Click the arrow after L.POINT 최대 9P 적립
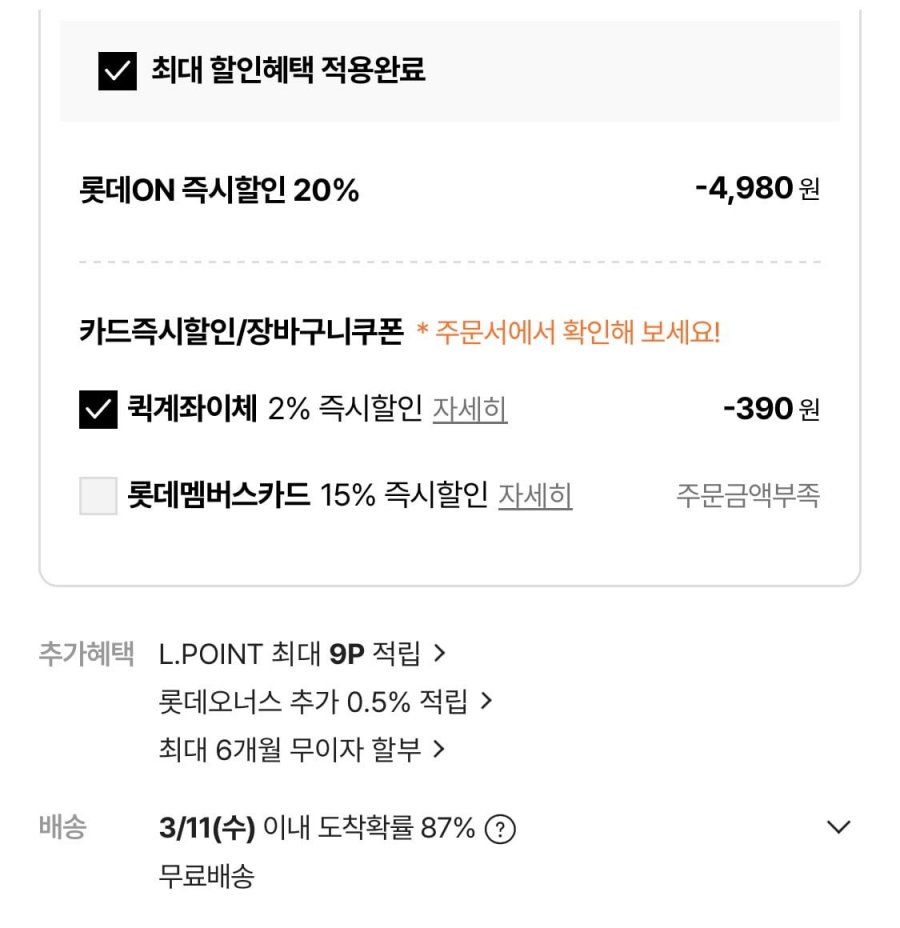 438,654
